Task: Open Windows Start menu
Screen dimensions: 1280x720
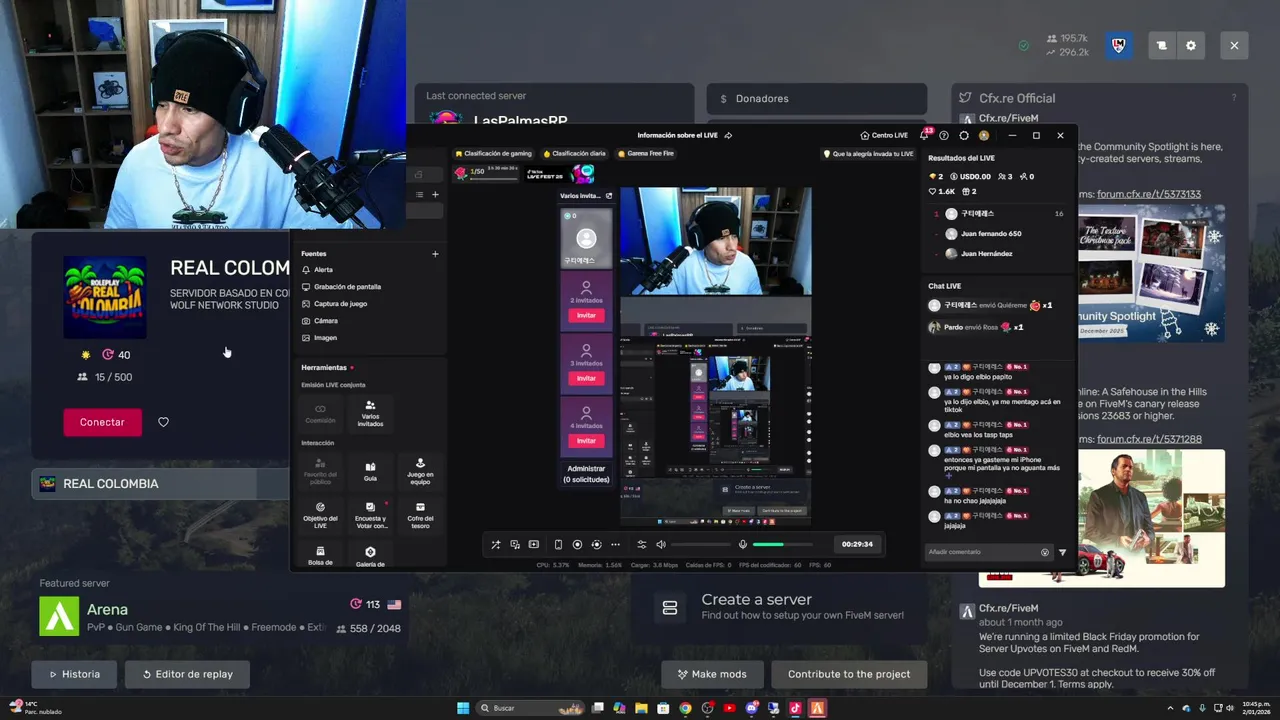Action: coord(463,708)
